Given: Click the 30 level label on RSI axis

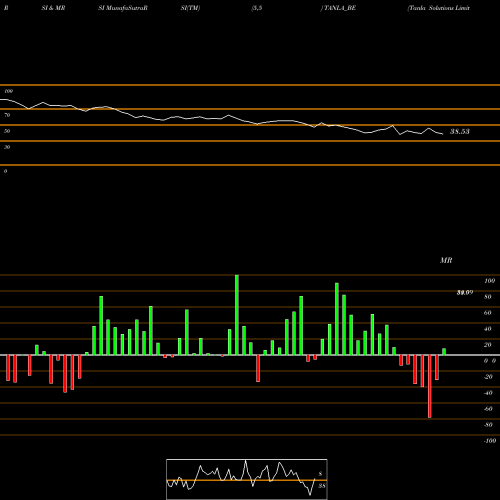Looking at the screenshot, I should pos(7,147).
